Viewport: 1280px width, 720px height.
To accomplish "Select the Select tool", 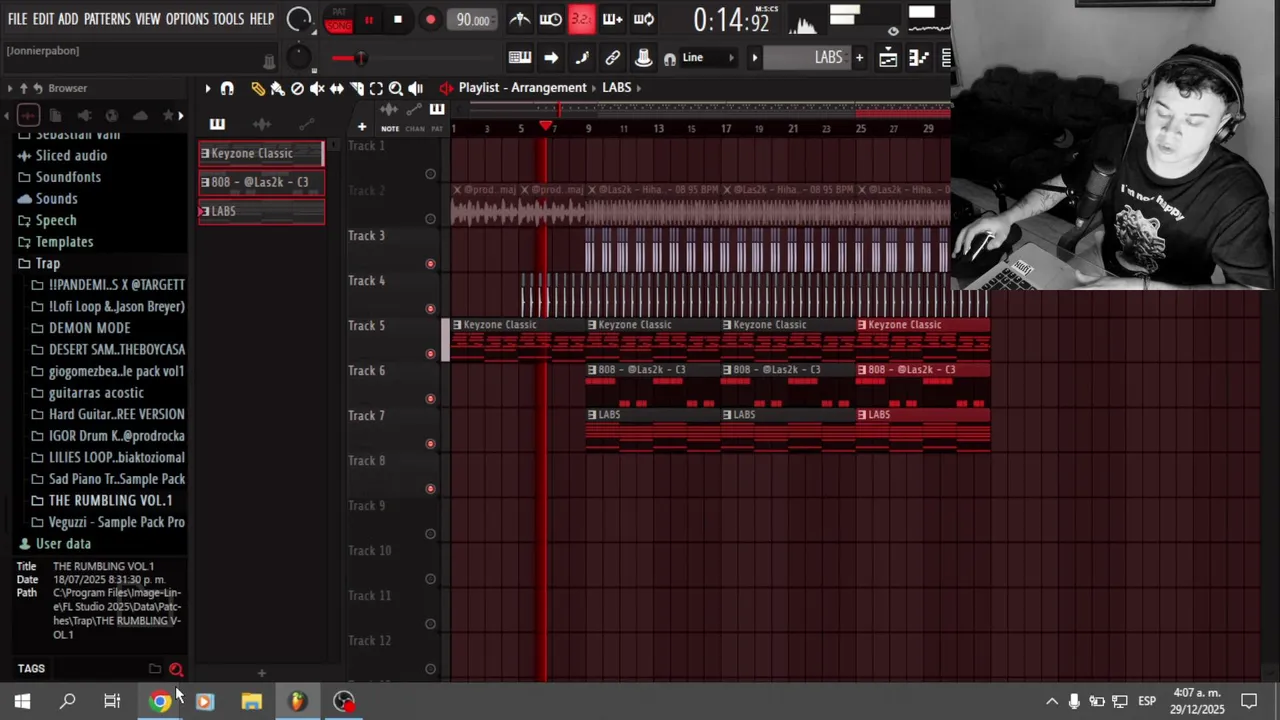I will click(x=376, y=89).
